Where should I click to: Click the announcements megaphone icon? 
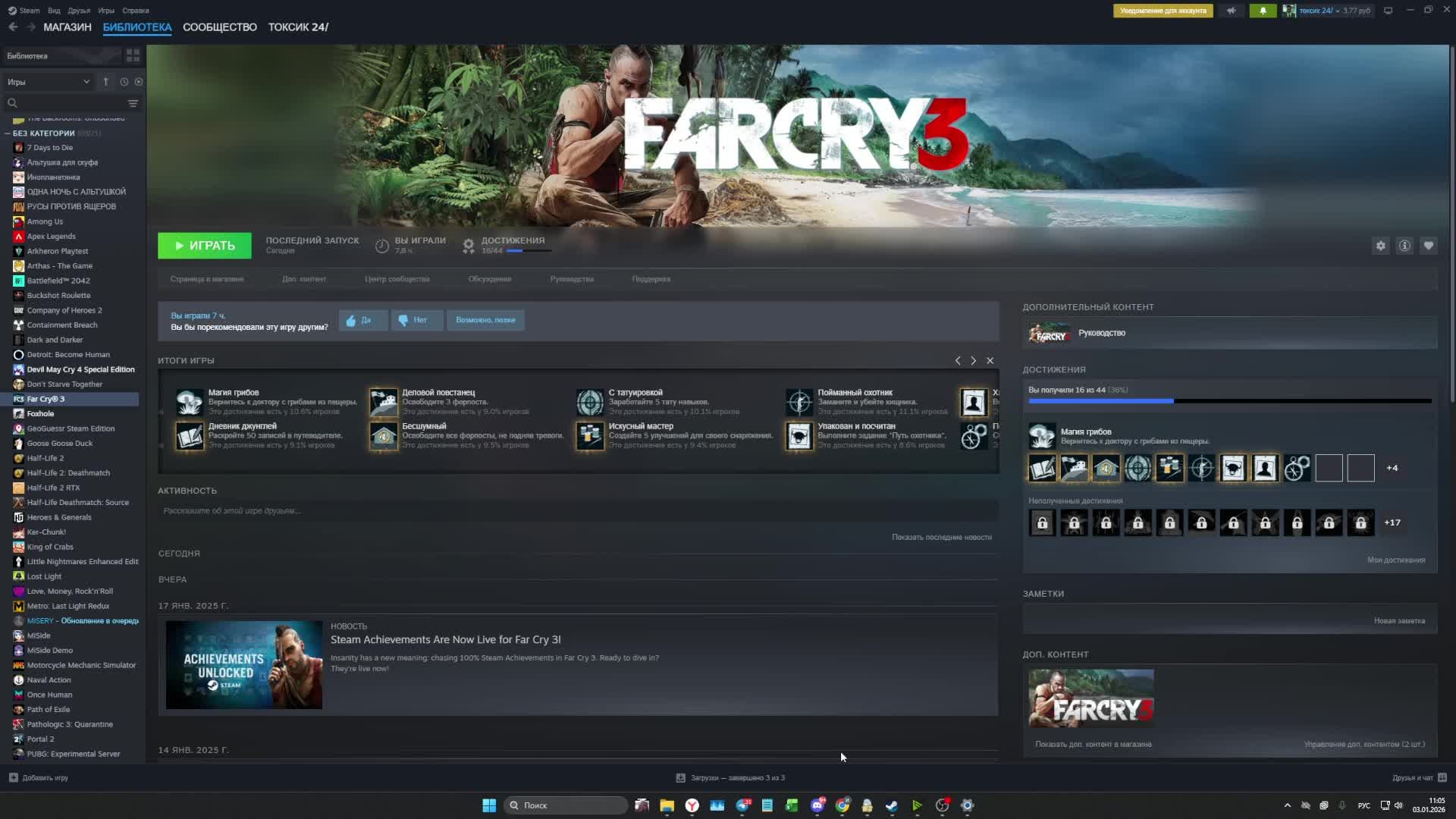[x=1232, y=11]
